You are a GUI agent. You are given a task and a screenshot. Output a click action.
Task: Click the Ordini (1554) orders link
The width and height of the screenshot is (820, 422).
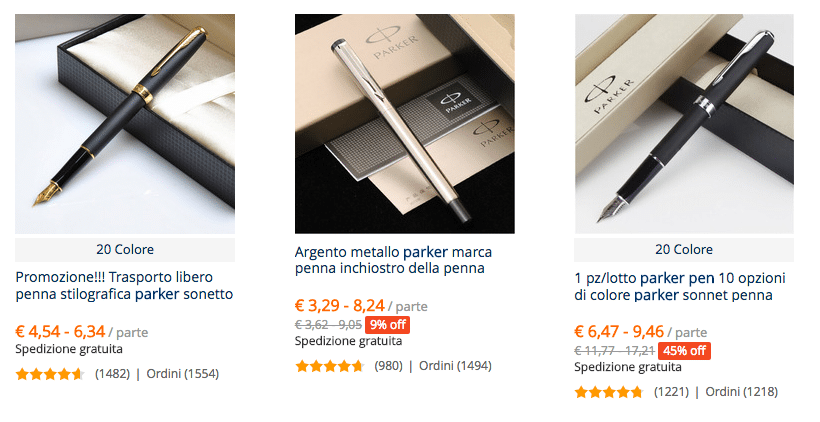[183, 374]
